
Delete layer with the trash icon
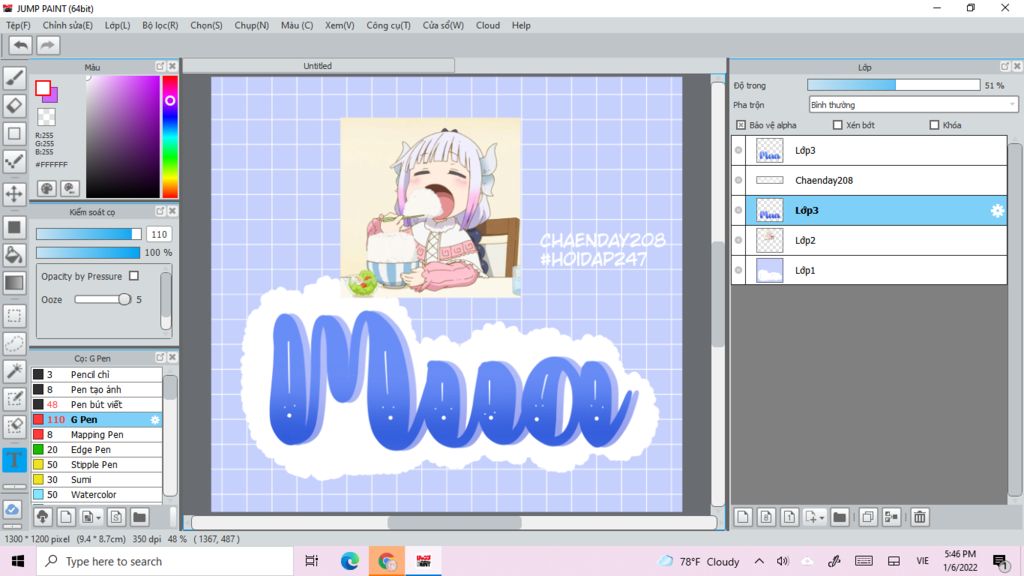point(920,517)
